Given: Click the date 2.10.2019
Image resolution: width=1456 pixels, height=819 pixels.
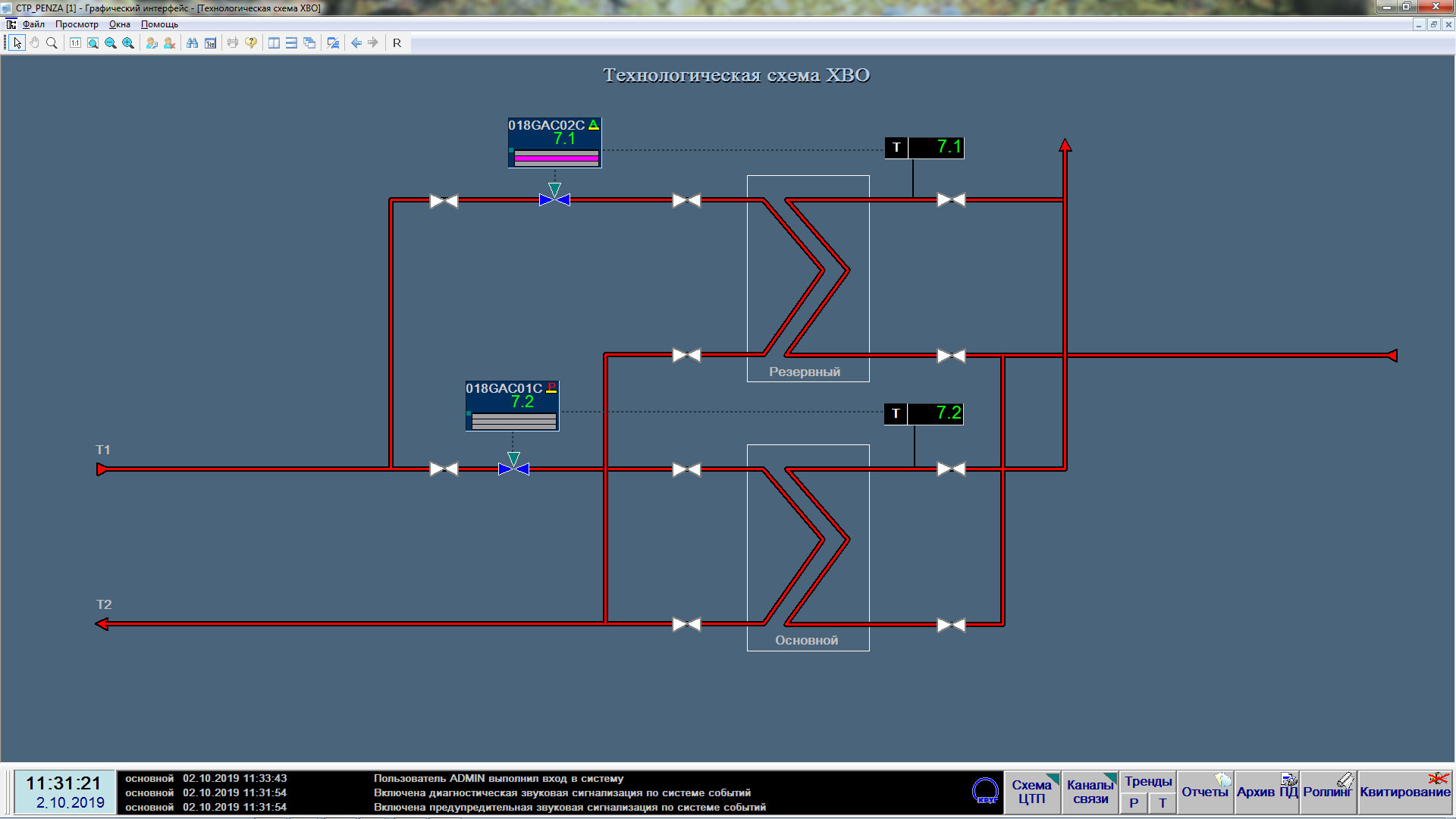Looking at the screenshot, I should coord(71,802).
